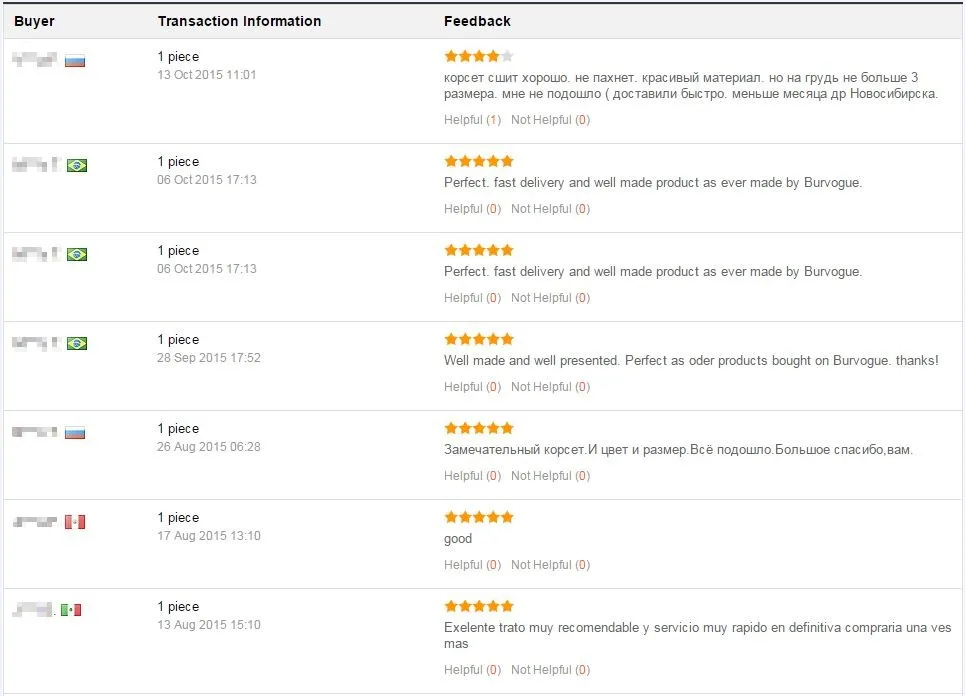Click the Brazil flag on the first 06 Oct review
The width and height of the screenshot is (965, 696).
[x=77, y=166]
